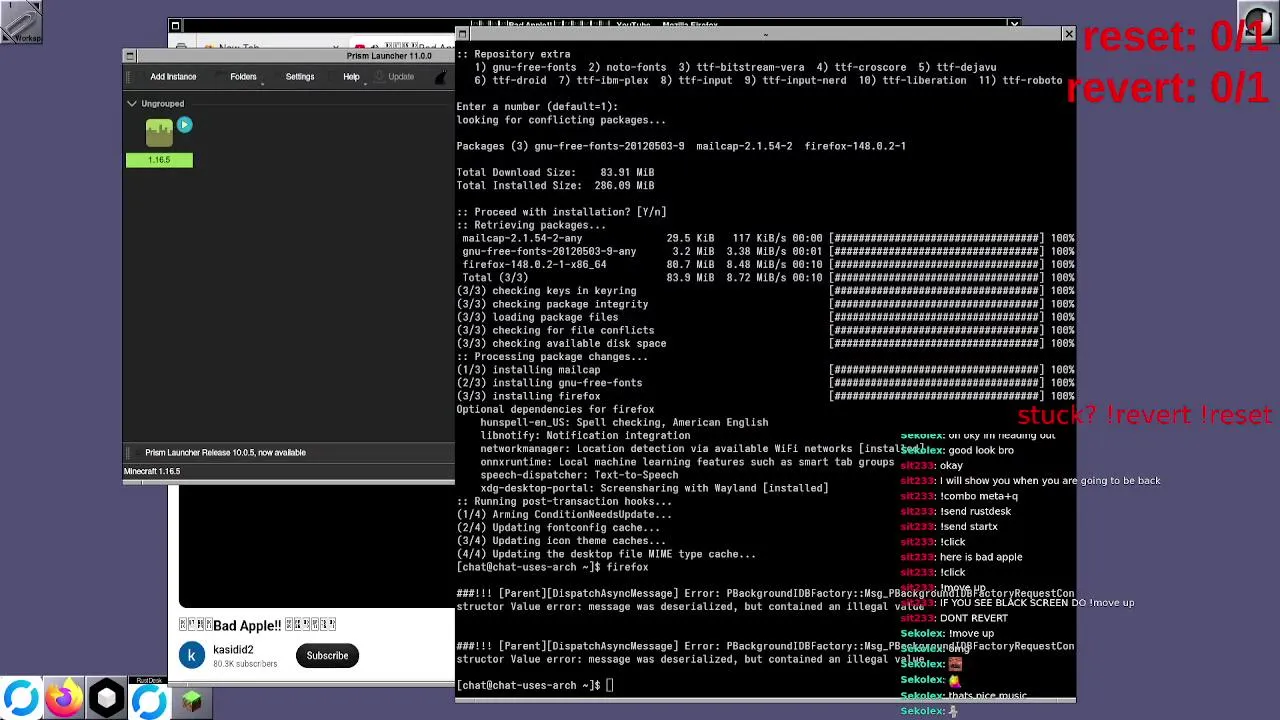Click the 1.16.5 instance name label
Screen dimensions: 1280x720
pos(159,159)
